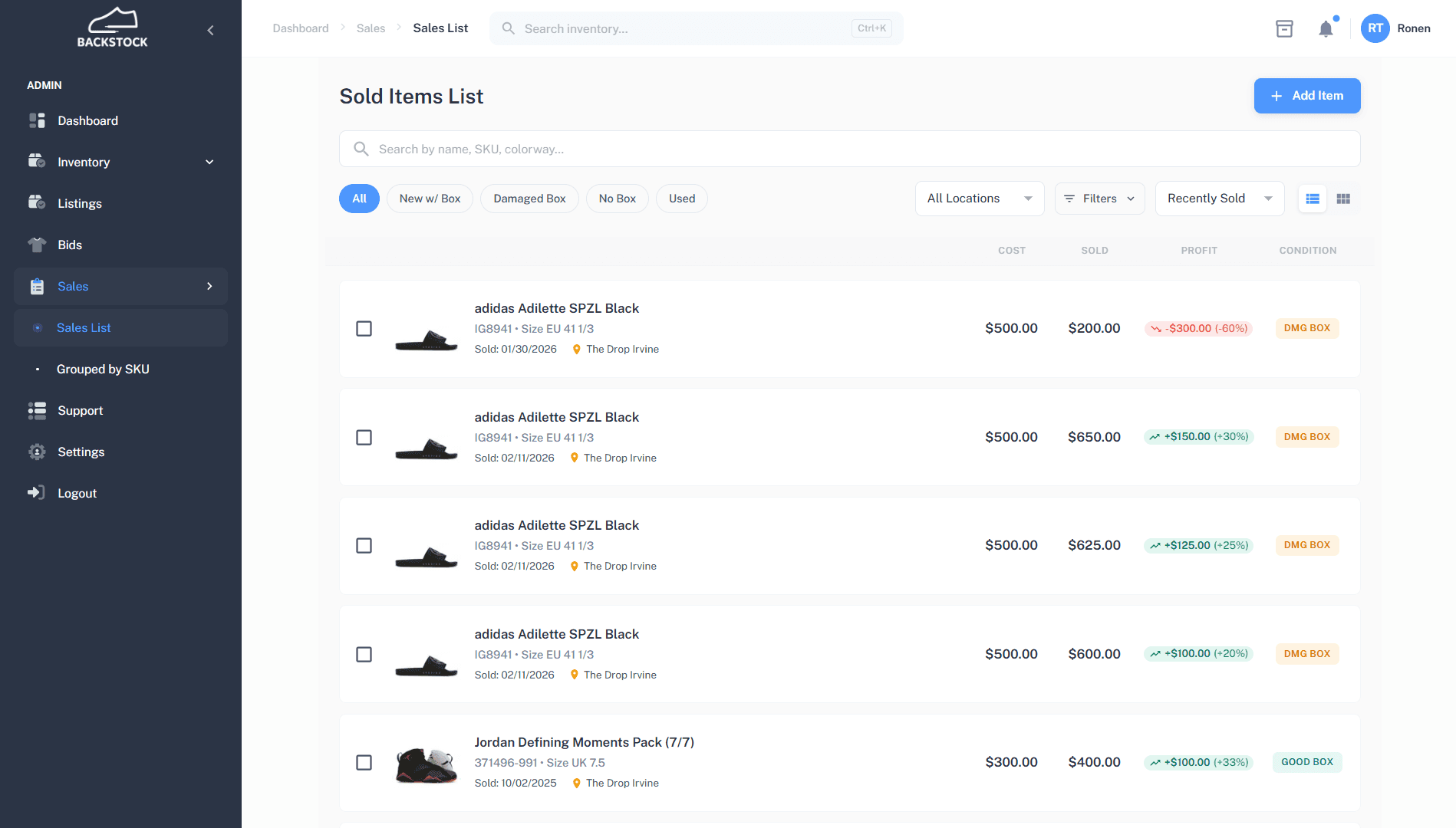1456x828 pixels.
Task: Open Grouped by SKU page
Action: tap(103, 369)
